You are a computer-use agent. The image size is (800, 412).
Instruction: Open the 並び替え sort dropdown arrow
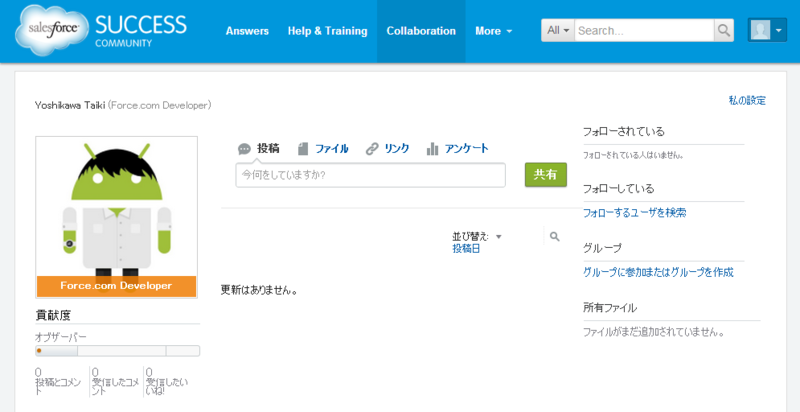click(x=498, y=237)
